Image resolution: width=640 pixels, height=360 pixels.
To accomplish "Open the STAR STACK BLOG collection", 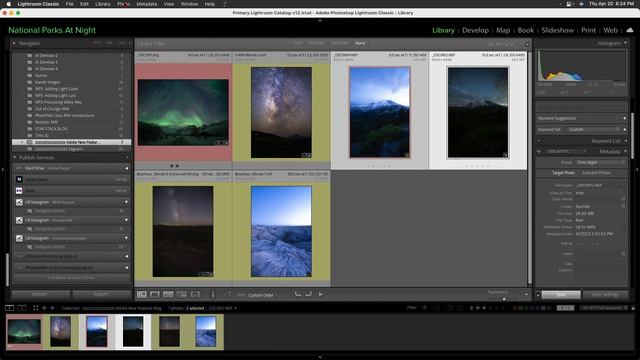I will (51, 129).
